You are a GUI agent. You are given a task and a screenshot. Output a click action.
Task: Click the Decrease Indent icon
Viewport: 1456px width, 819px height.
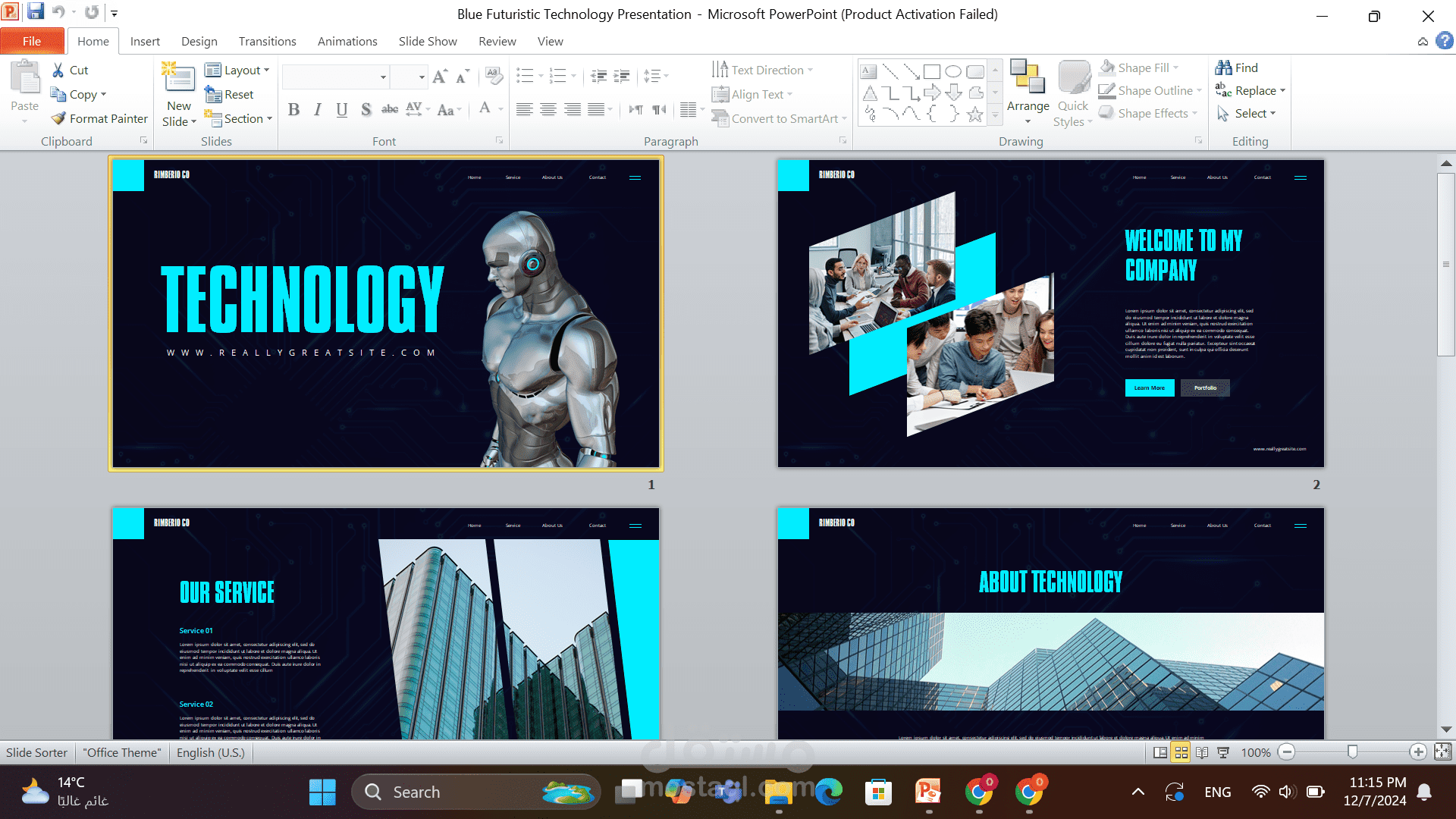coord(598,76)
